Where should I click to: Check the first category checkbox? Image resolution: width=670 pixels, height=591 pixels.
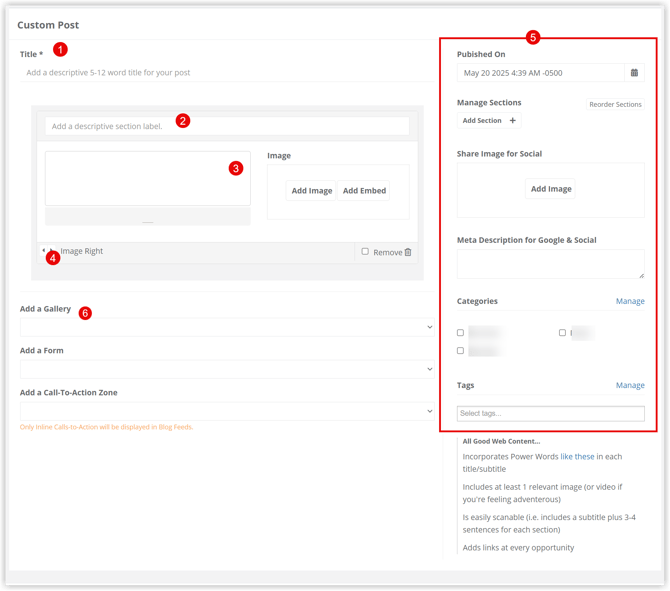[x=461, y=333]
